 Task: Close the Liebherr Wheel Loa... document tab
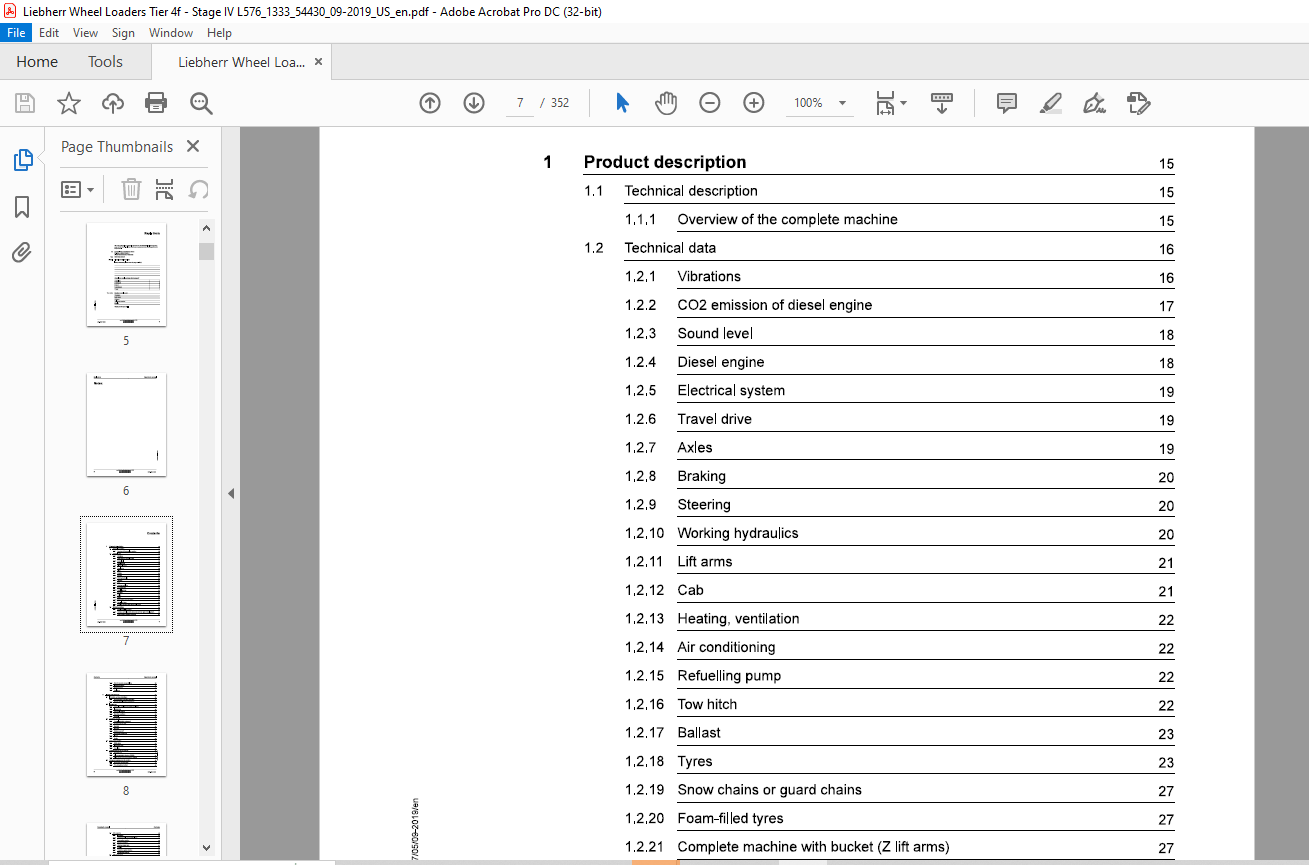[x=318, y=62]
